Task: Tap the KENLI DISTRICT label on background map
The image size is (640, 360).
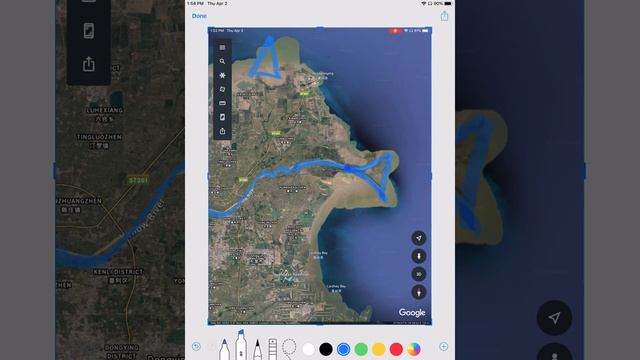Action: point(118,271)
